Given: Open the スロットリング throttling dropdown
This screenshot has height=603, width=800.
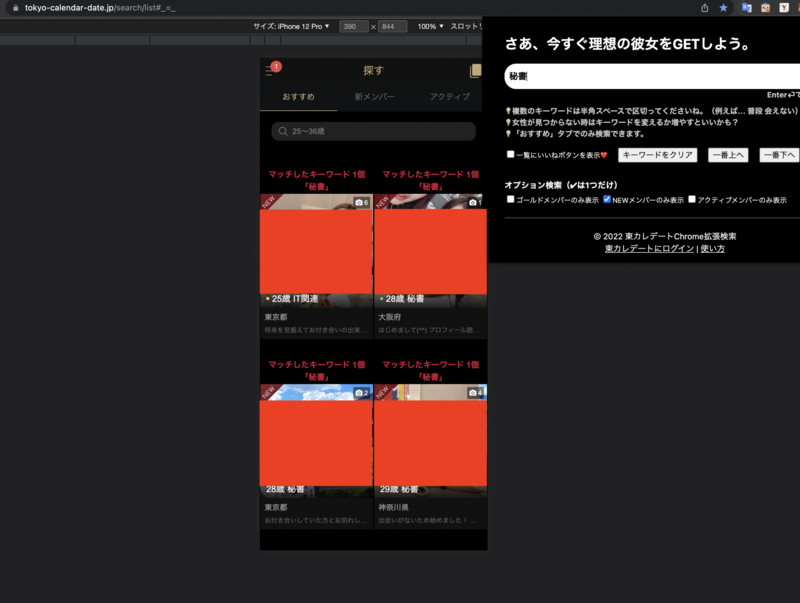Looking at the screenshot, I should (465, 26).
